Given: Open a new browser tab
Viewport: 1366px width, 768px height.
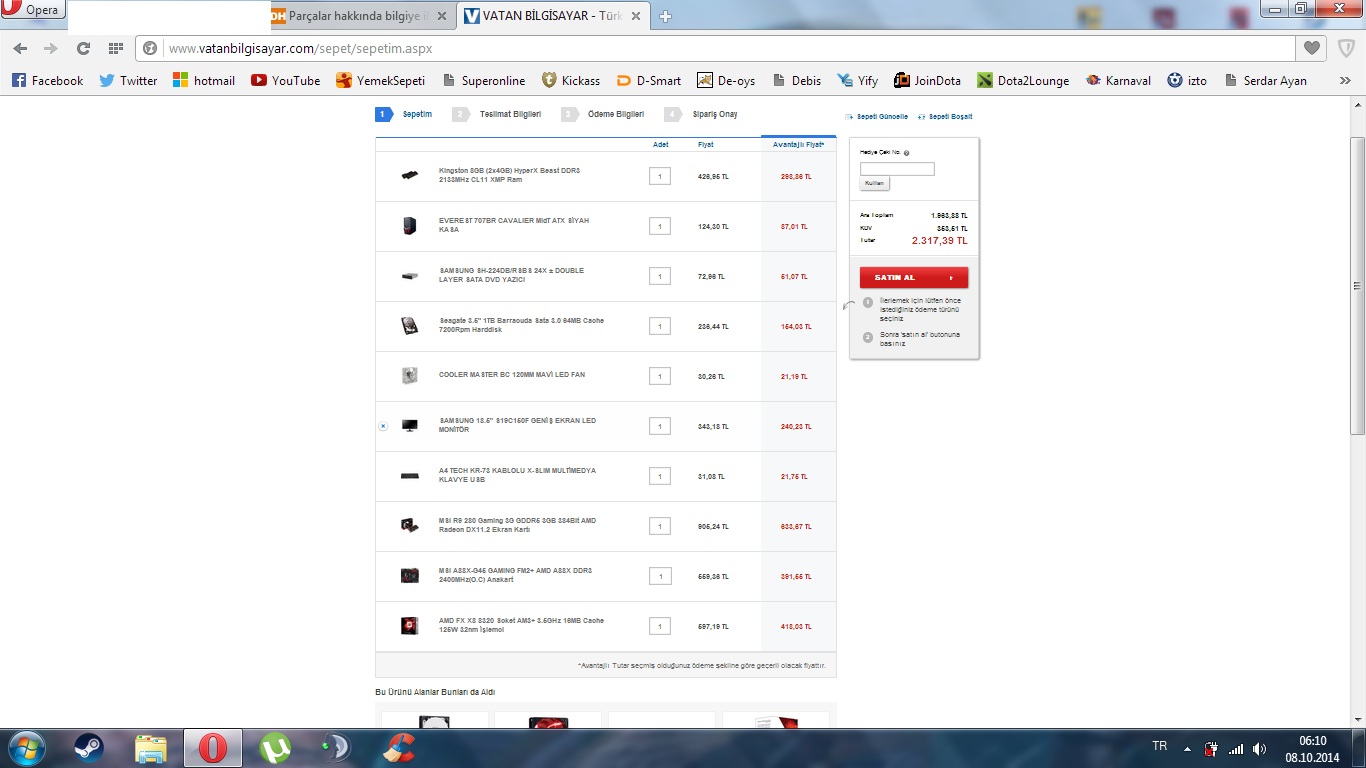Looking at the screenshot, I should 666,16.
